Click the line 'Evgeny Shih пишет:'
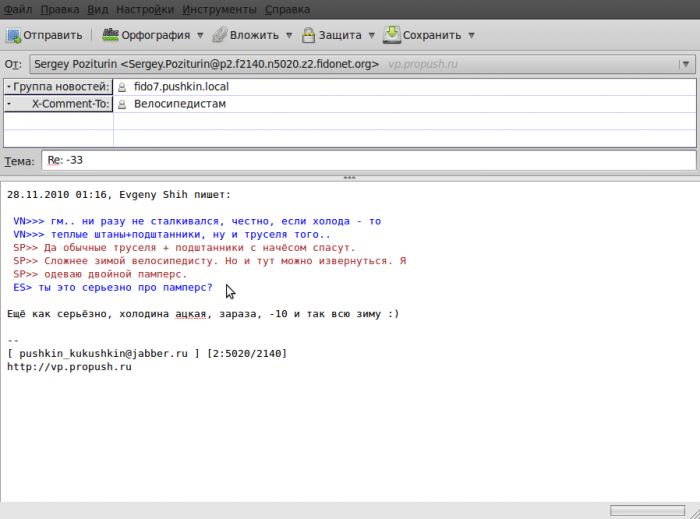 [175, 195]
